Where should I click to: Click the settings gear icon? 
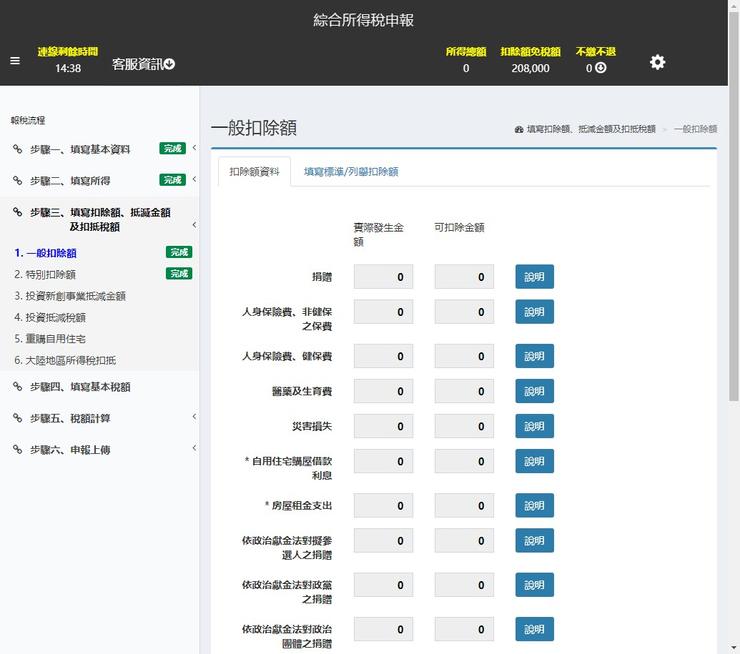(657, 62)
